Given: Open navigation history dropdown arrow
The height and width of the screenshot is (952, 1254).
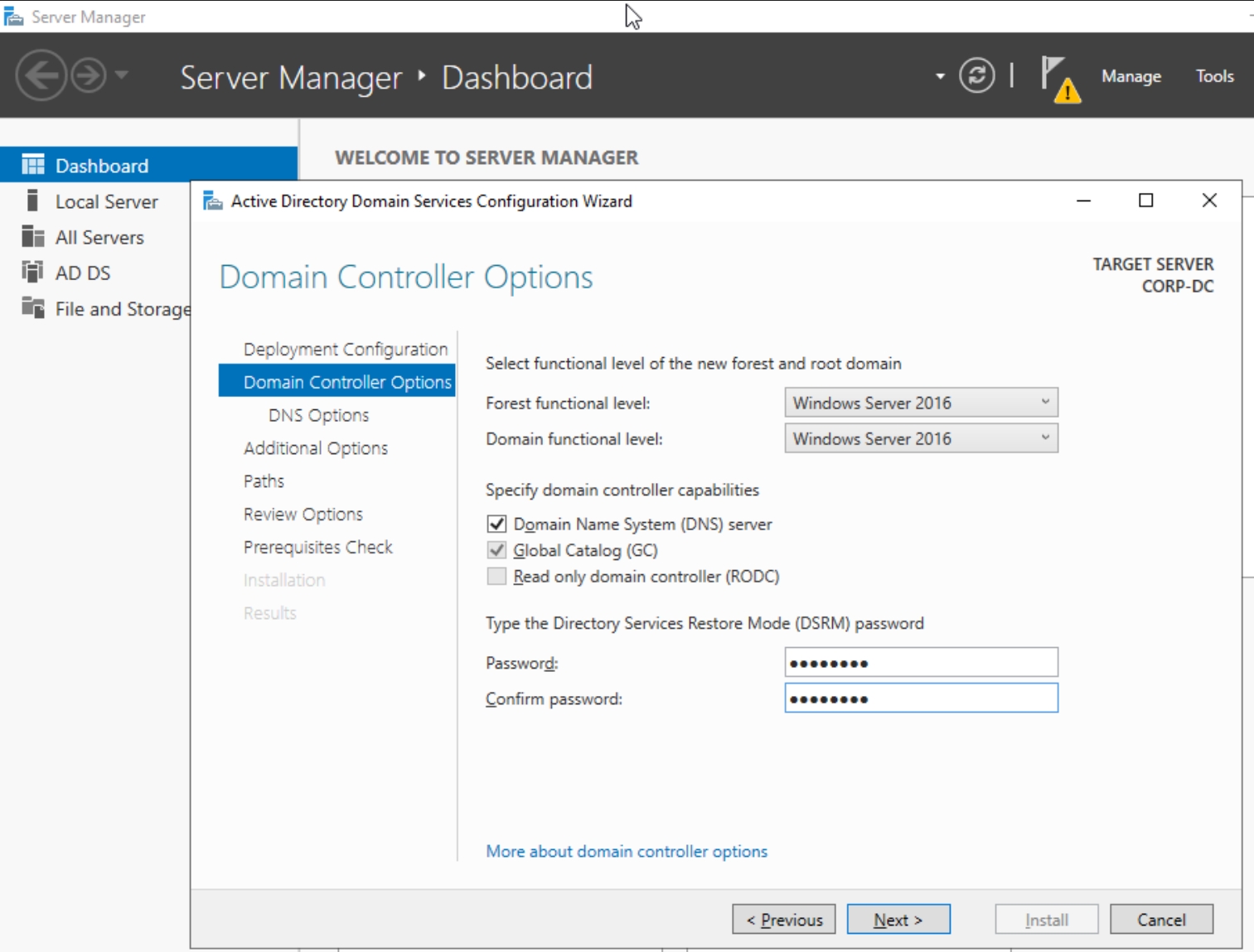Looking at the screenshot, I should 122,75.
